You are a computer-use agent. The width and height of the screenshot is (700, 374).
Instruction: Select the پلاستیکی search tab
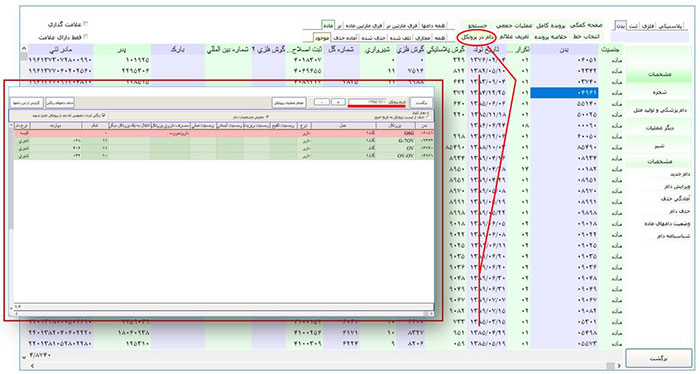click(671, 26)
